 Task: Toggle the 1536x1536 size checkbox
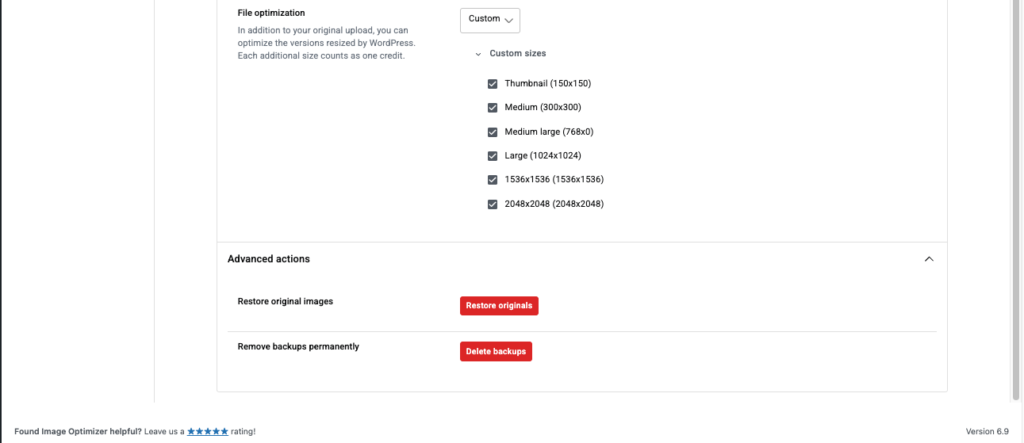pos(492,180)
